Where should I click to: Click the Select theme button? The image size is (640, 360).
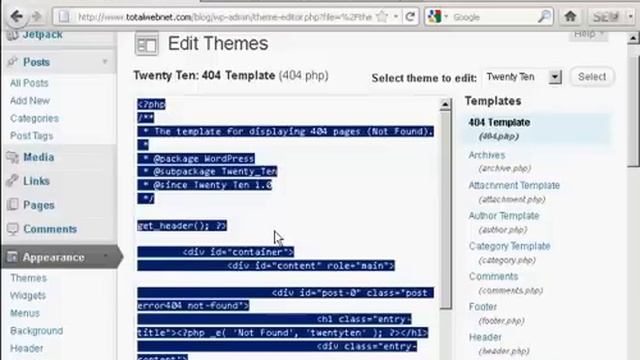tap(592, 77)
